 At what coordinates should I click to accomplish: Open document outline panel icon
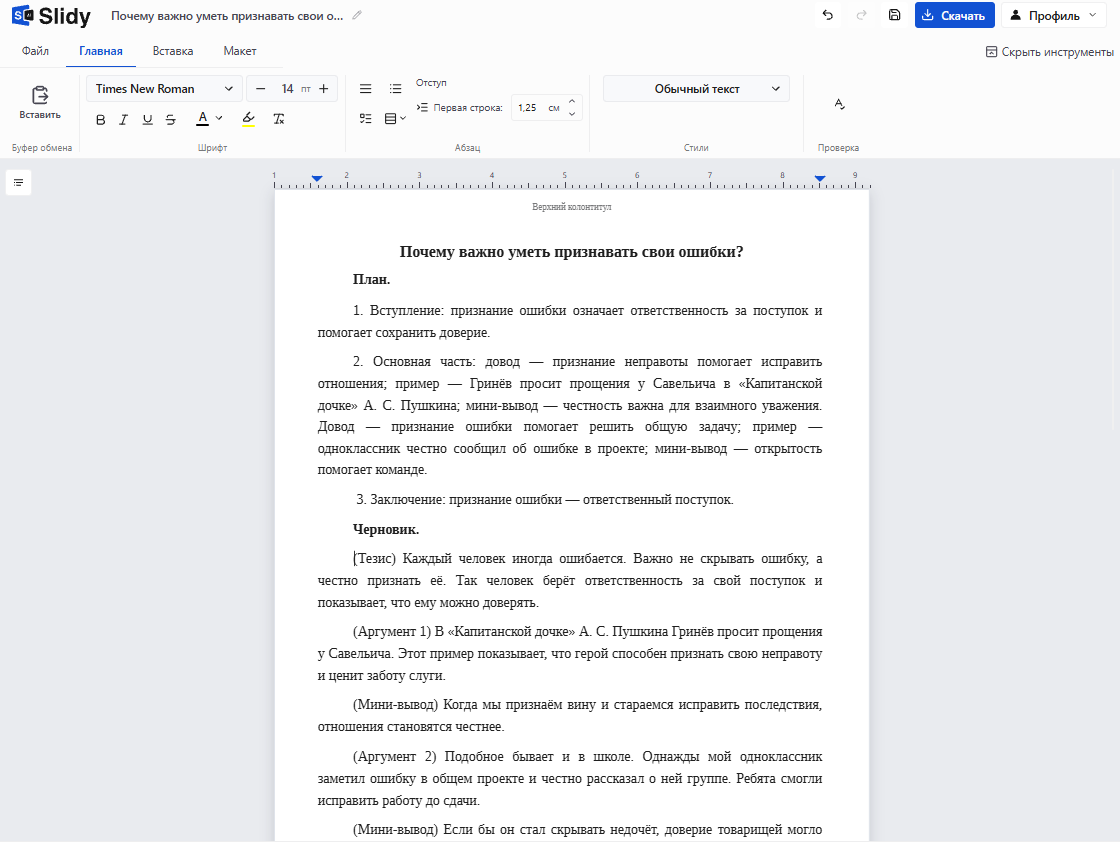click(x=19, y=183)
